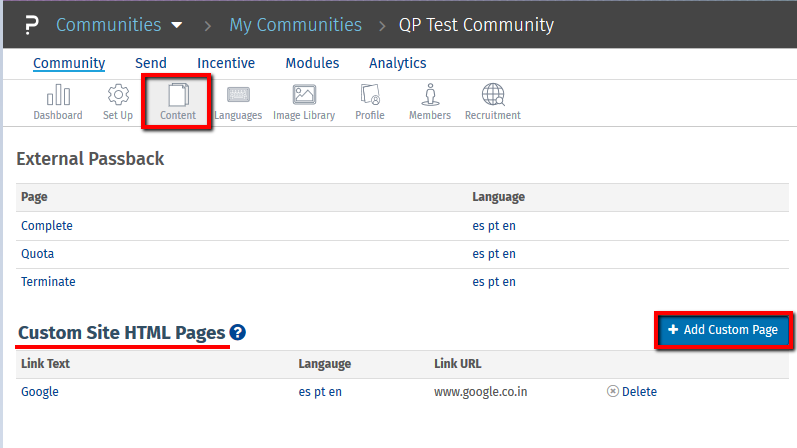Click the delete circle icon in Google row
The width and height of the screenshot is (797, 448).
point(612,391)
